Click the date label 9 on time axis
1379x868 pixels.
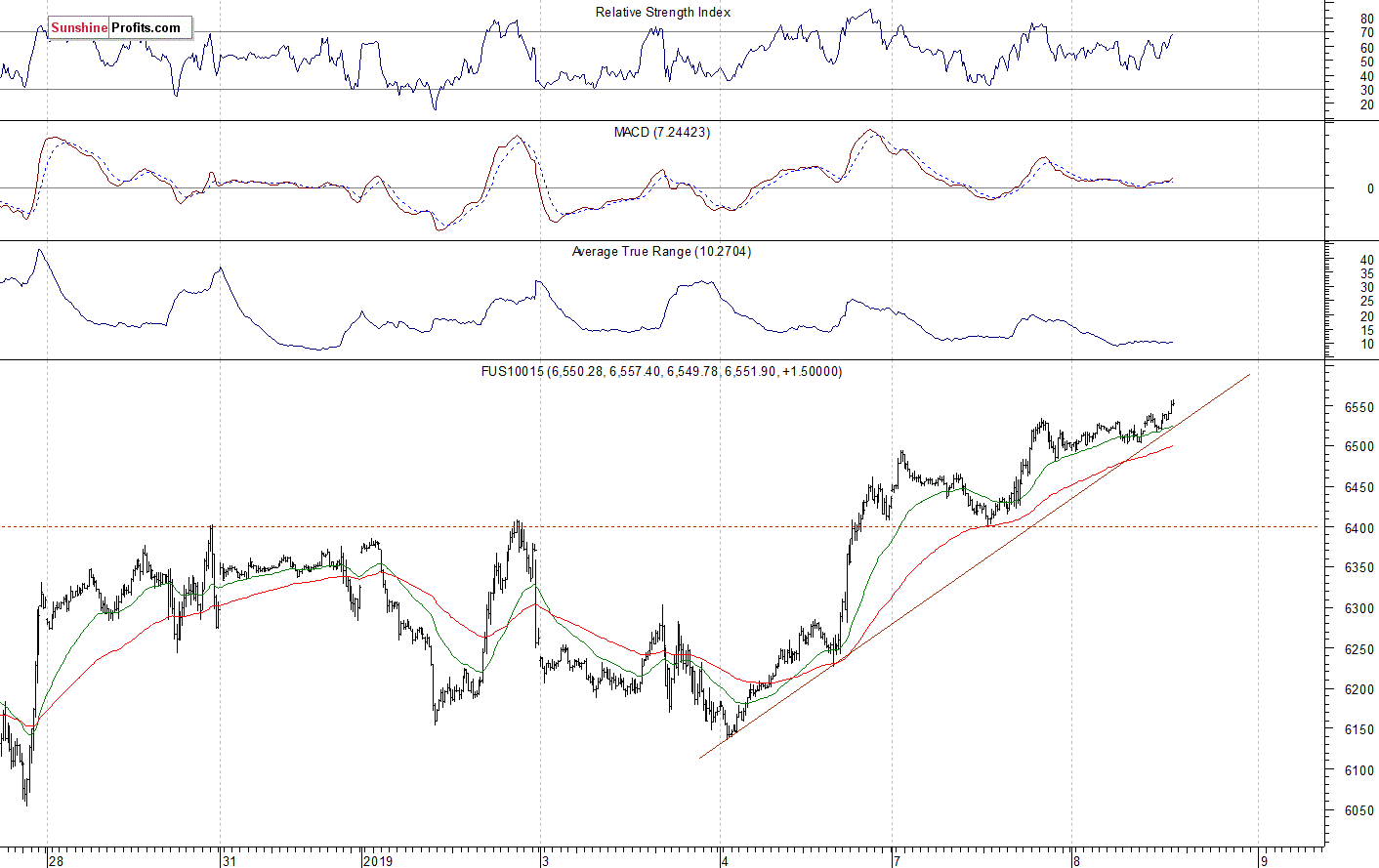(1264, 861)
